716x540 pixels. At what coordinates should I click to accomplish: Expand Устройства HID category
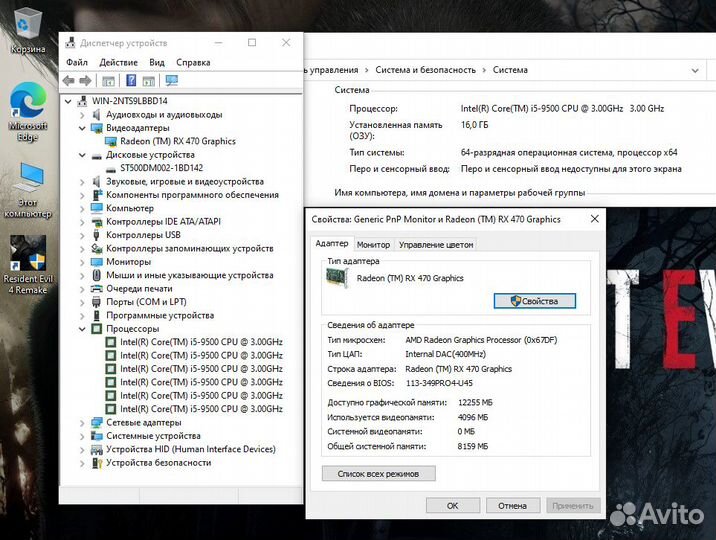pyautogui.click(x=82, y=450)
